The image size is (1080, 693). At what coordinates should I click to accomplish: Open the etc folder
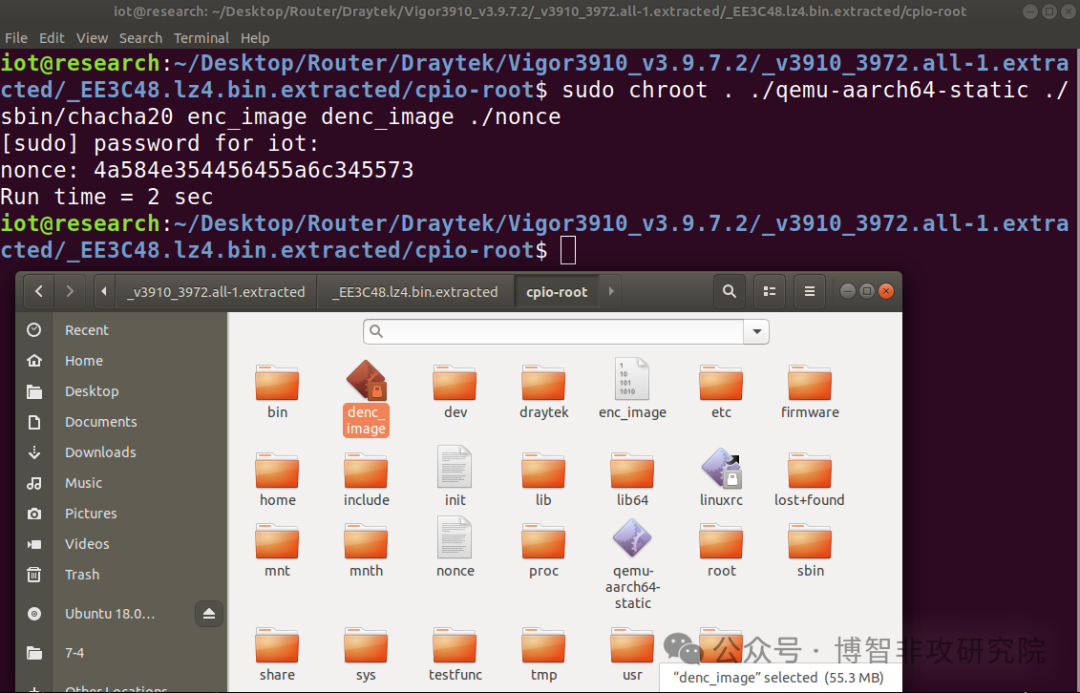tap(721, 383)
